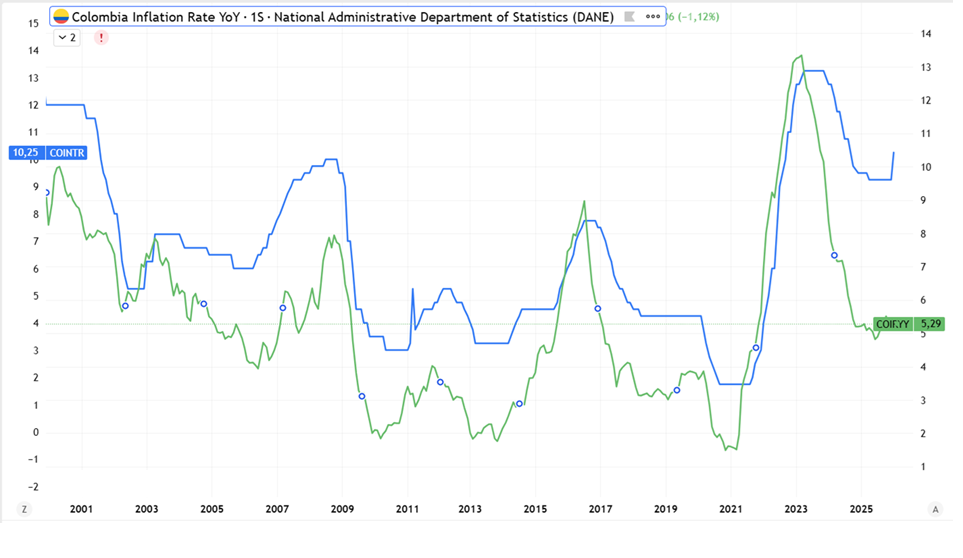Click the line handle at chart's left edge
The image size is (963, 558).
(47, 193)
